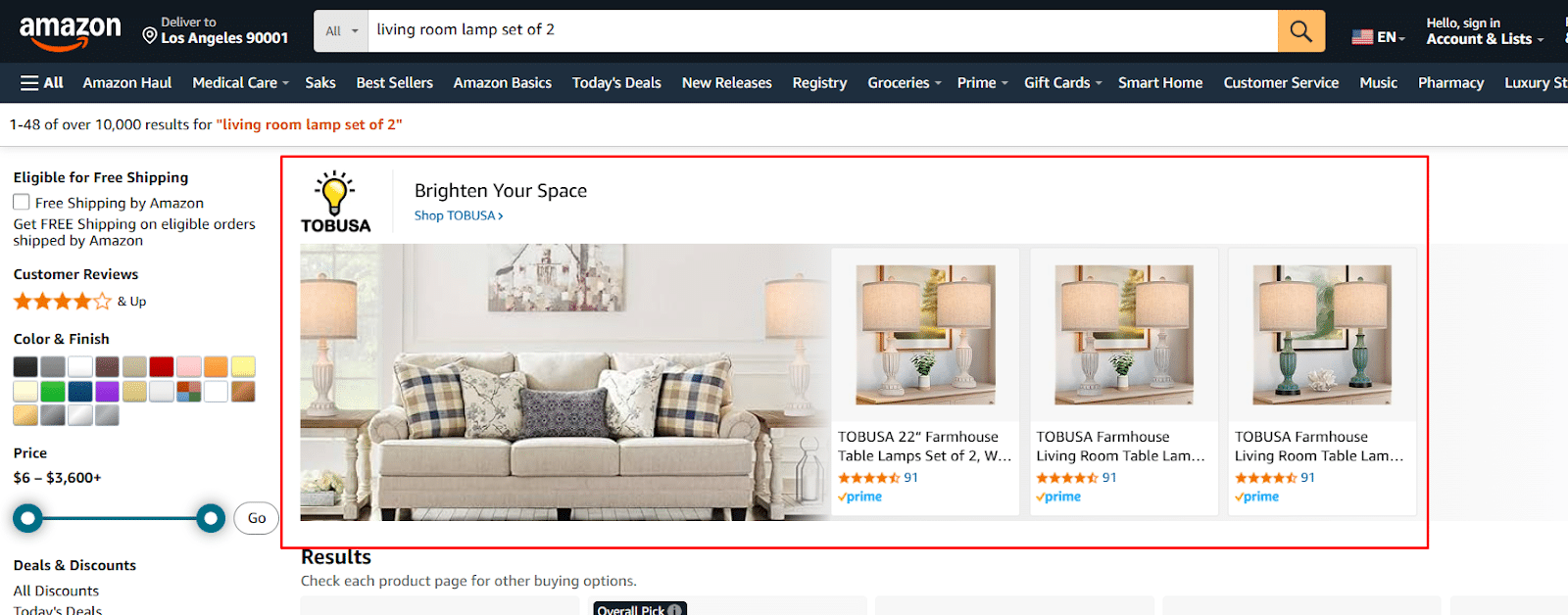
Task: Click the Overall Pick info icon
Action: (x=674, y=610)
